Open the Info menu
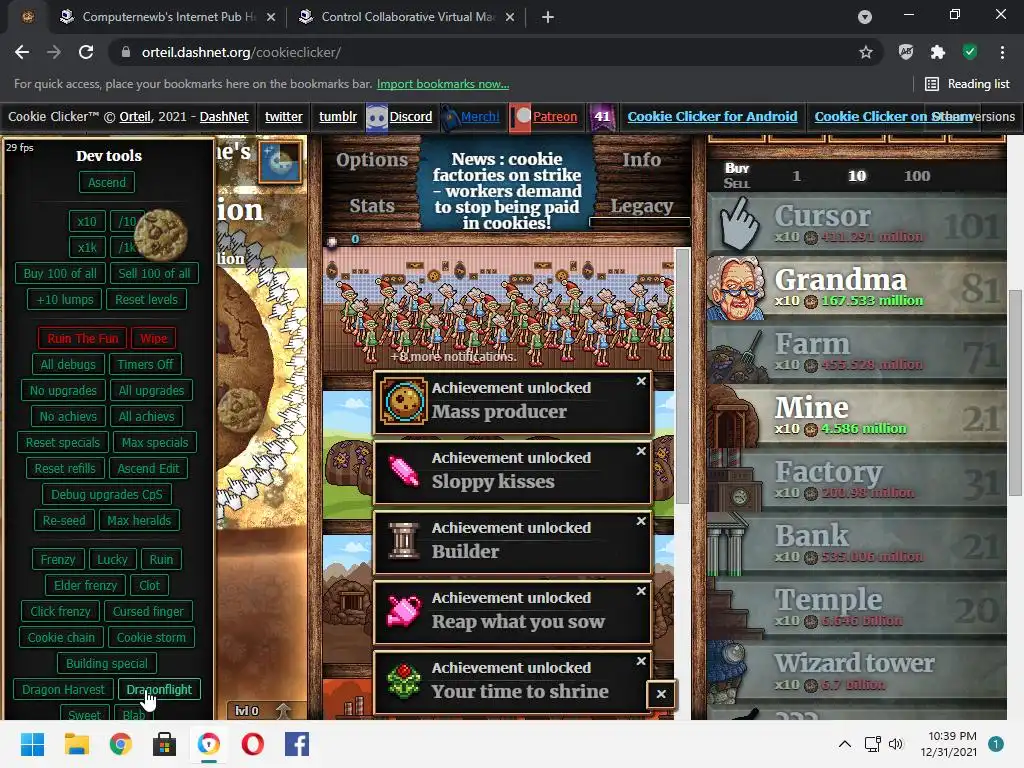 coord(641,160)
